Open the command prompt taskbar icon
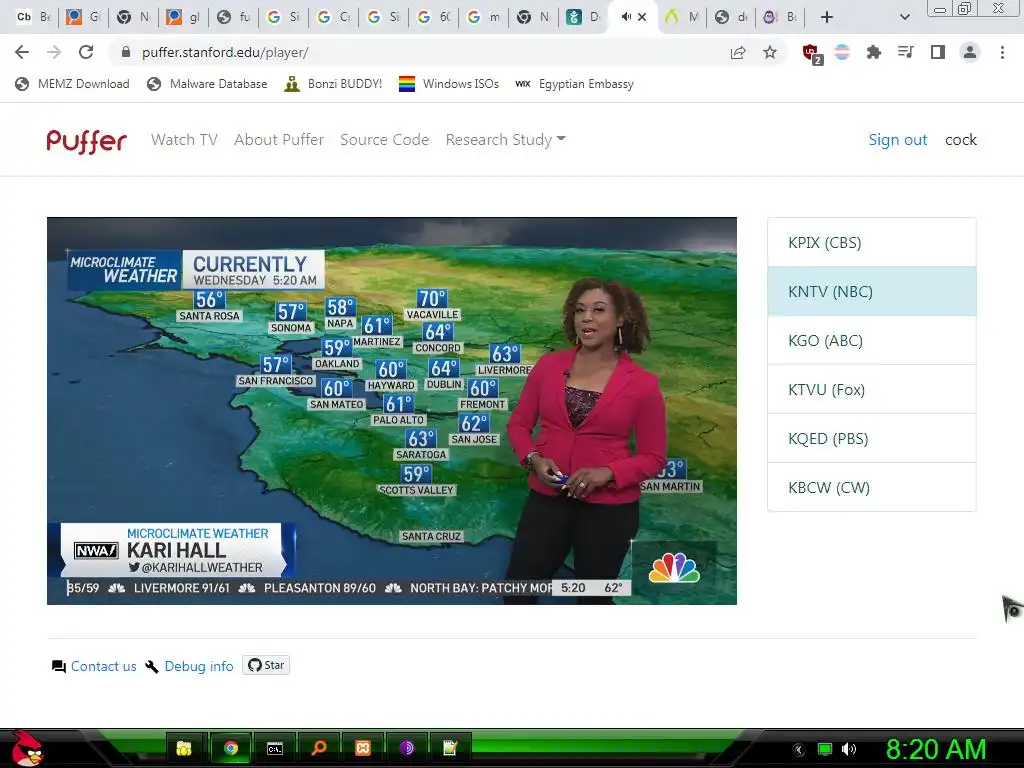This screenshot has height=768, width=1024. [275, 748]
